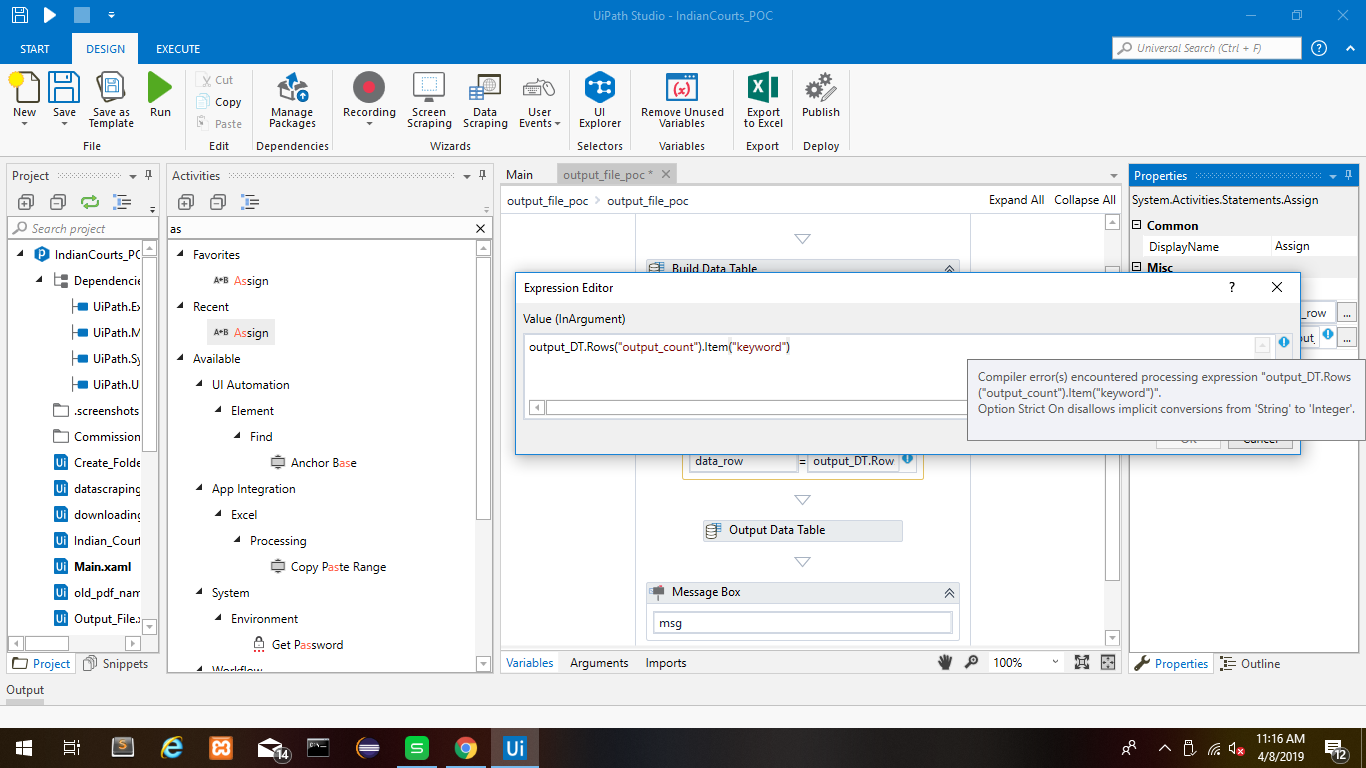Click the Save icon in ribbon
The width and height of the screenshot is (1366, 768).
tap(64, 88)
